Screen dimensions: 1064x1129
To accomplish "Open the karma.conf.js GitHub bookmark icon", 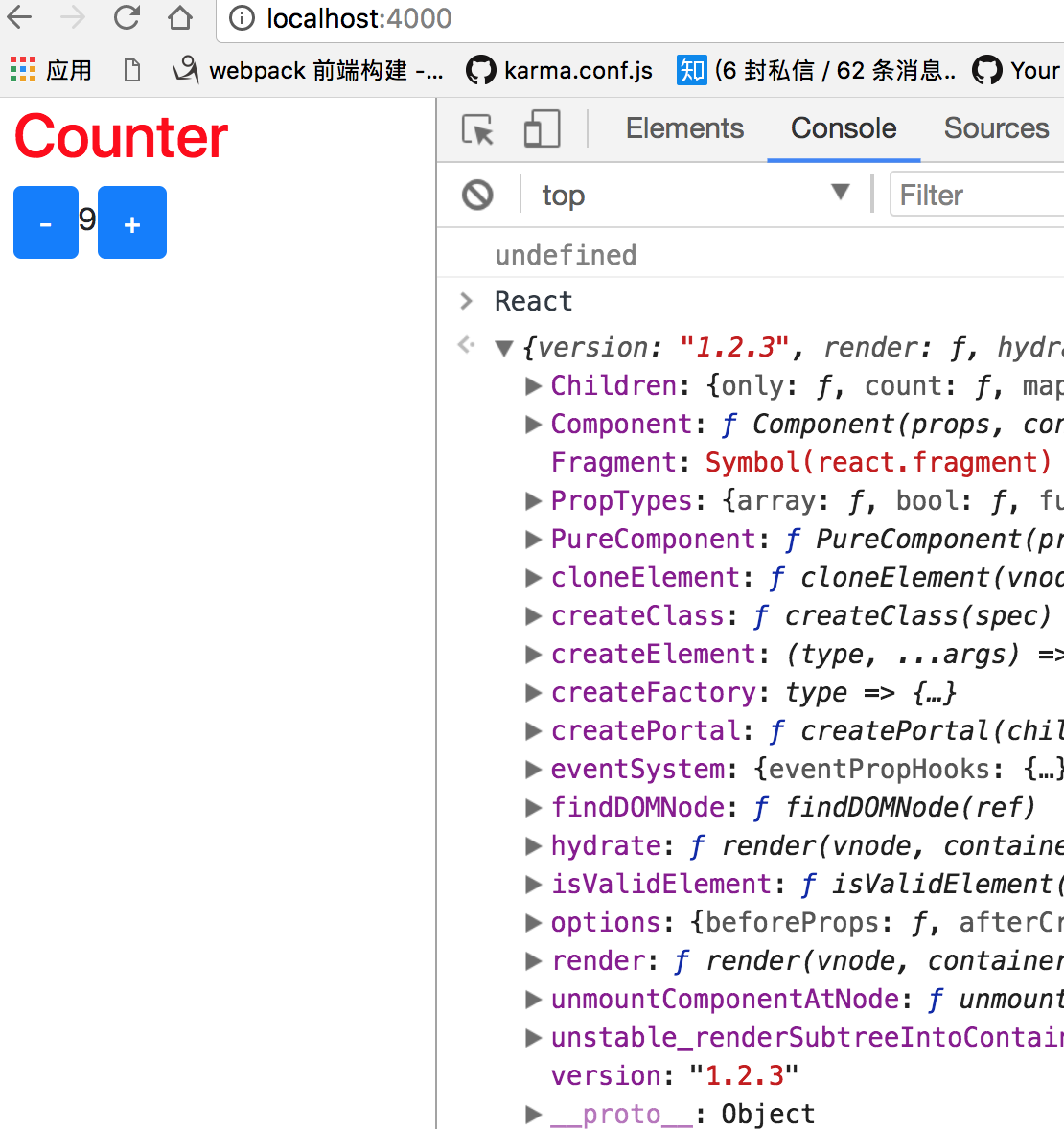I will point(481,69).
